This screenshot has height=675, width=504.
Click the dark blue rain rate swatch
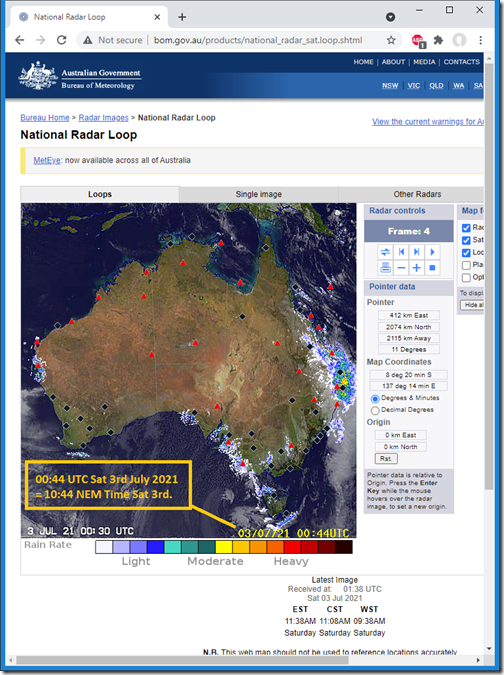(155, 547)
